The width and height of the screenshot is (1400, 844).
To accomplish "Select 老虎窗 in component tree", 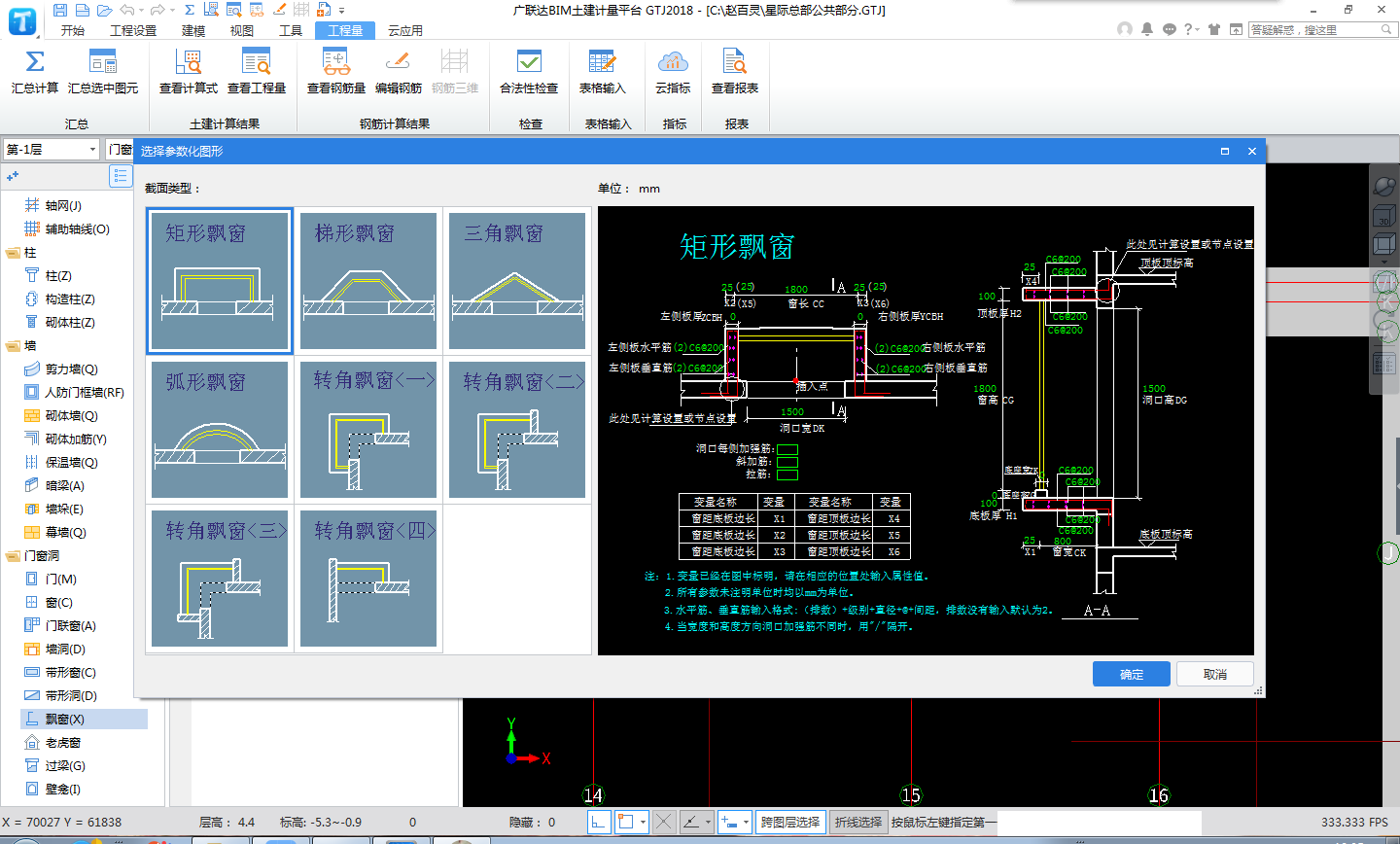I will [x=63, y=743].
